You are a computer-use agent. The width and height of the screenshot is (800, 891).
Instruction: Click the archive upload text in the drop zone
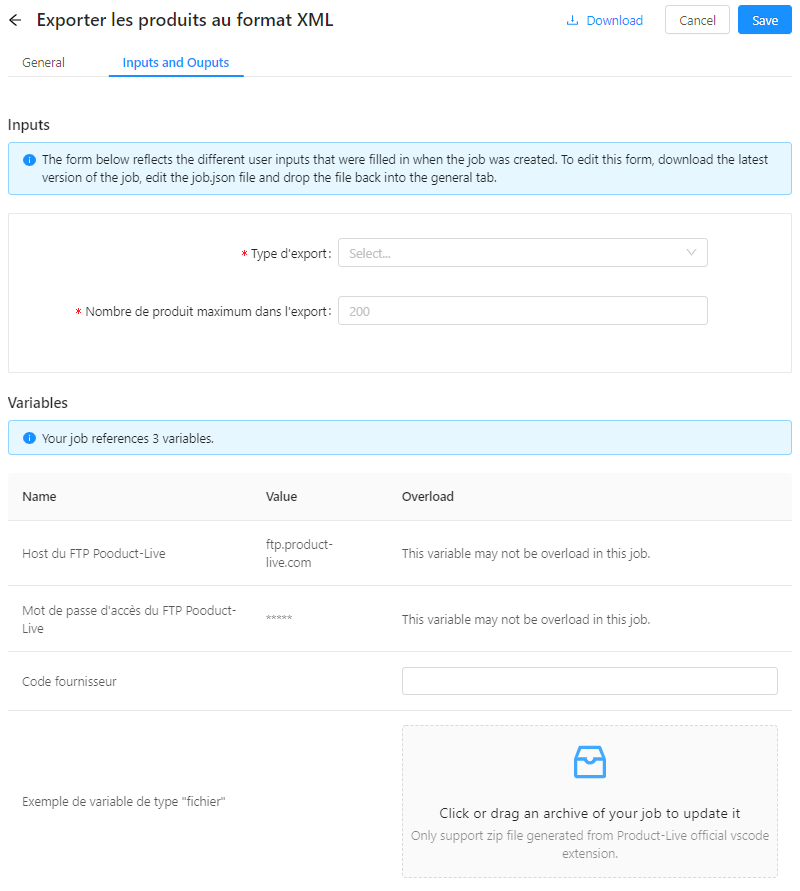(x=589, y=813)
